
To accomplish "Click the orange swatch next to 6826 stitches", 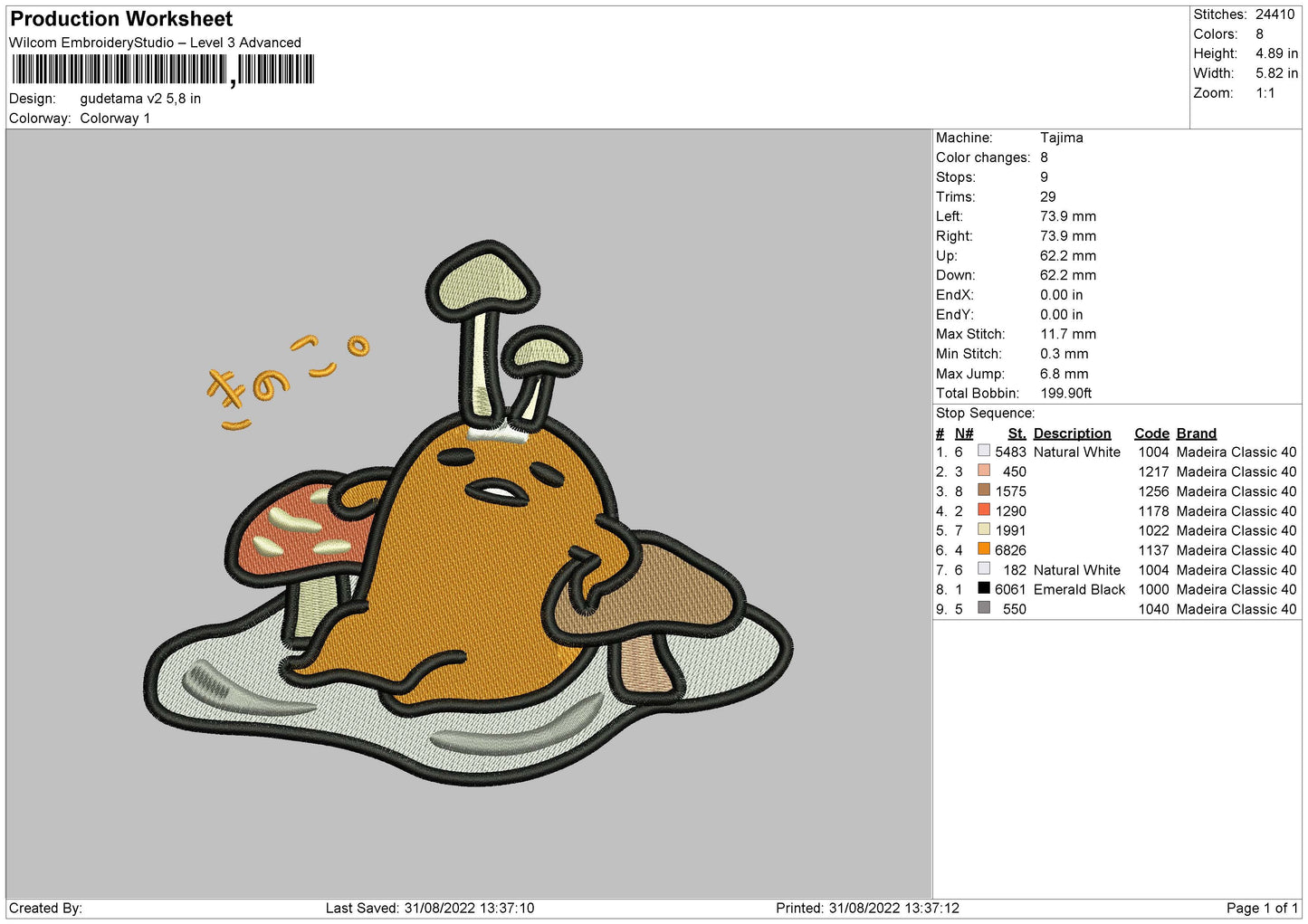I will [x=984, y=549].
